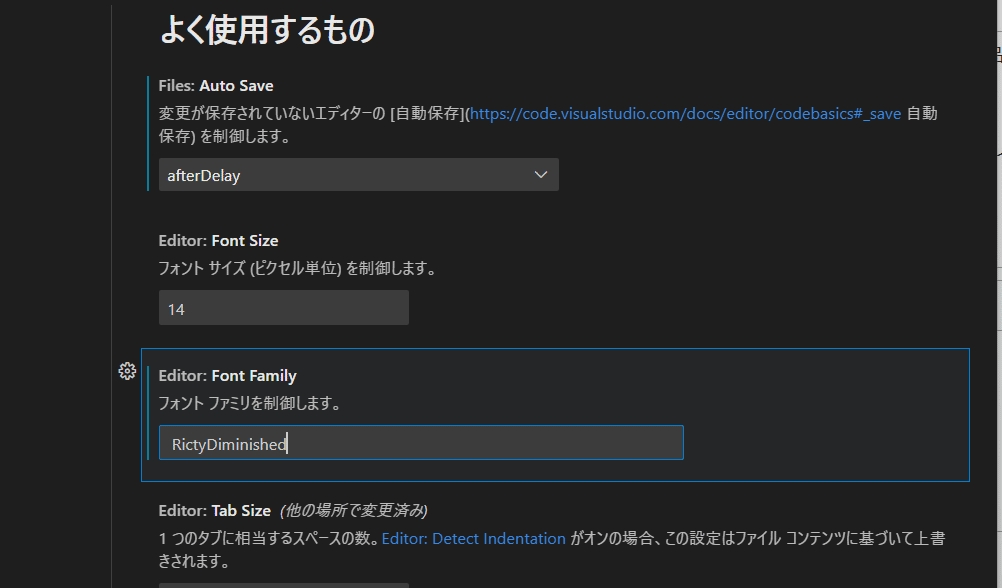Click the Font Family RictyDiminished text field
The image size is (1002, 588).
(x=421, y=443)
